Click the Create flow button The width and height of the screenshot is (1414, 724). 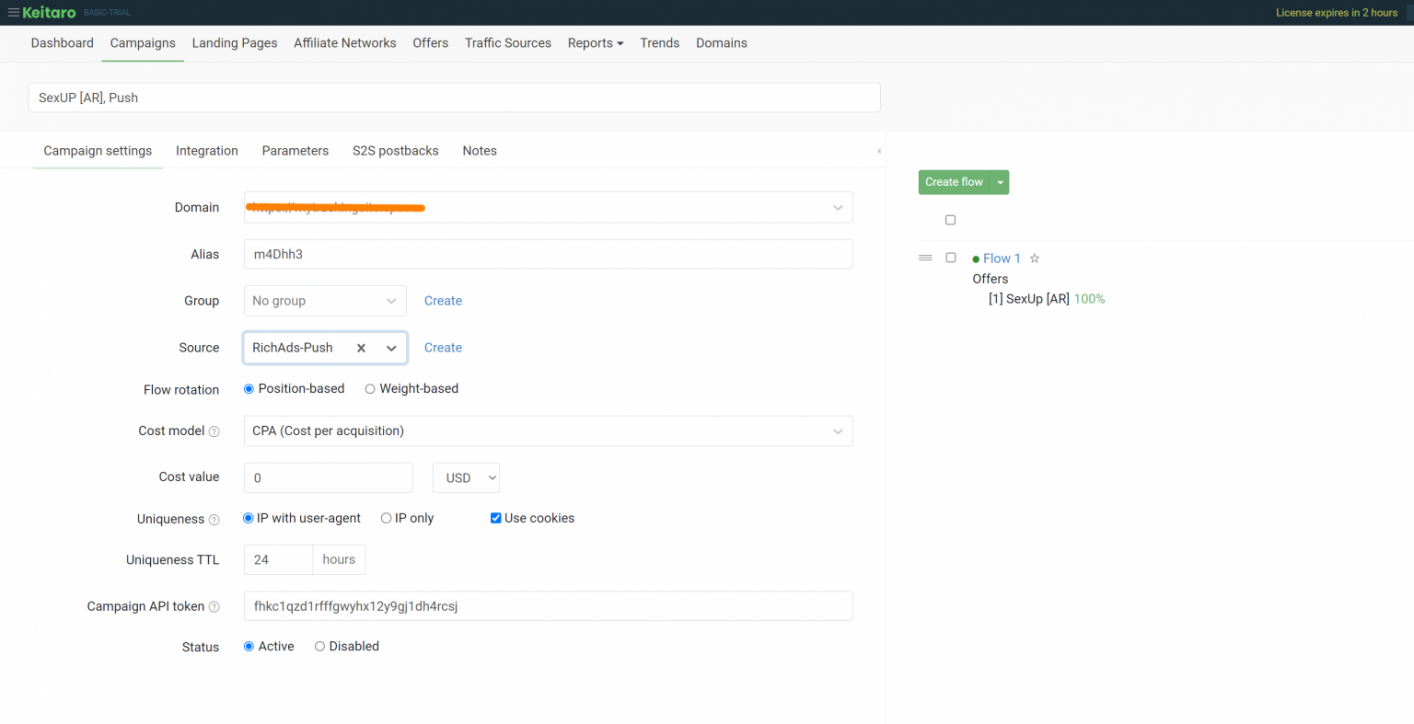(954, 182)
